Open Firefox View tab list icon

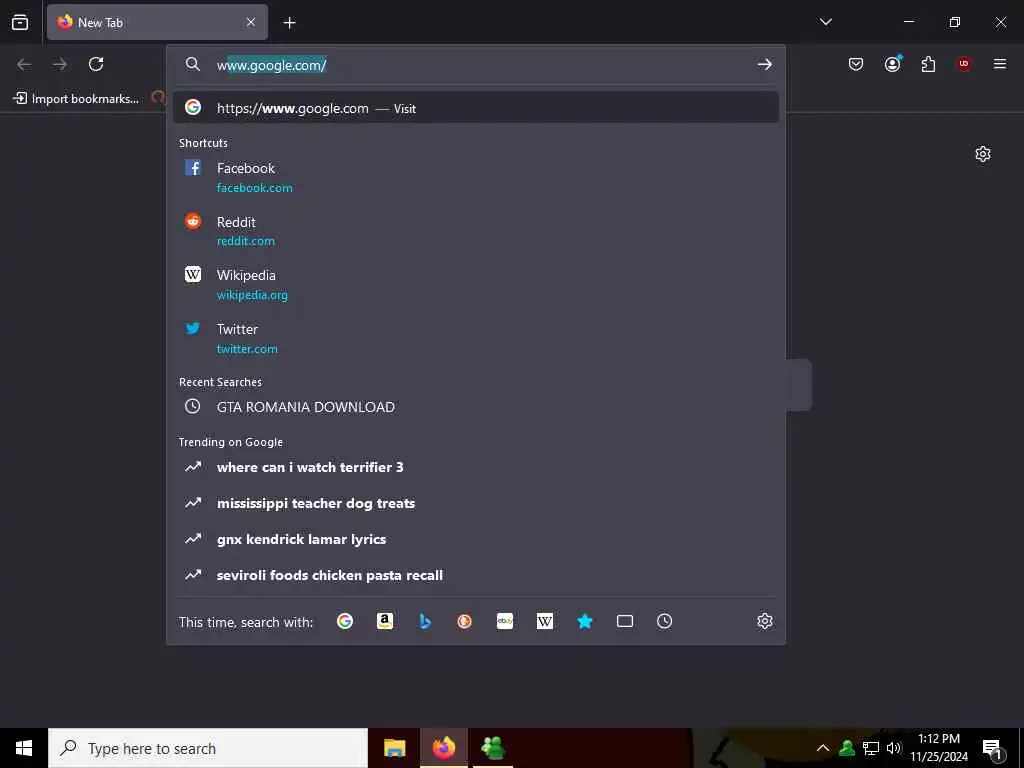coord(20,22)
